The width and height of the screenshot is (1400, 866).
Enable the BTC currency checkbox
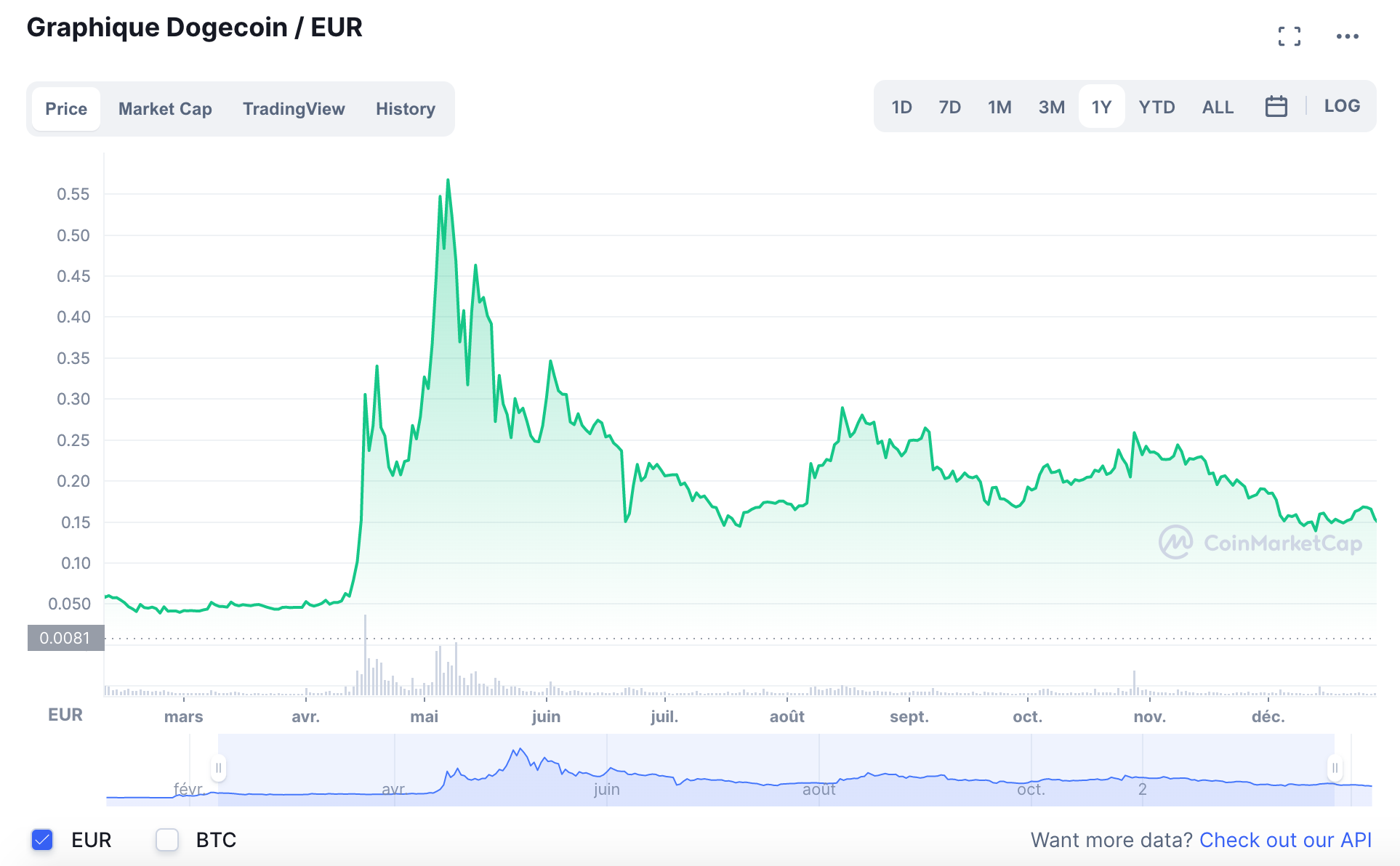(x=167, y=840)
